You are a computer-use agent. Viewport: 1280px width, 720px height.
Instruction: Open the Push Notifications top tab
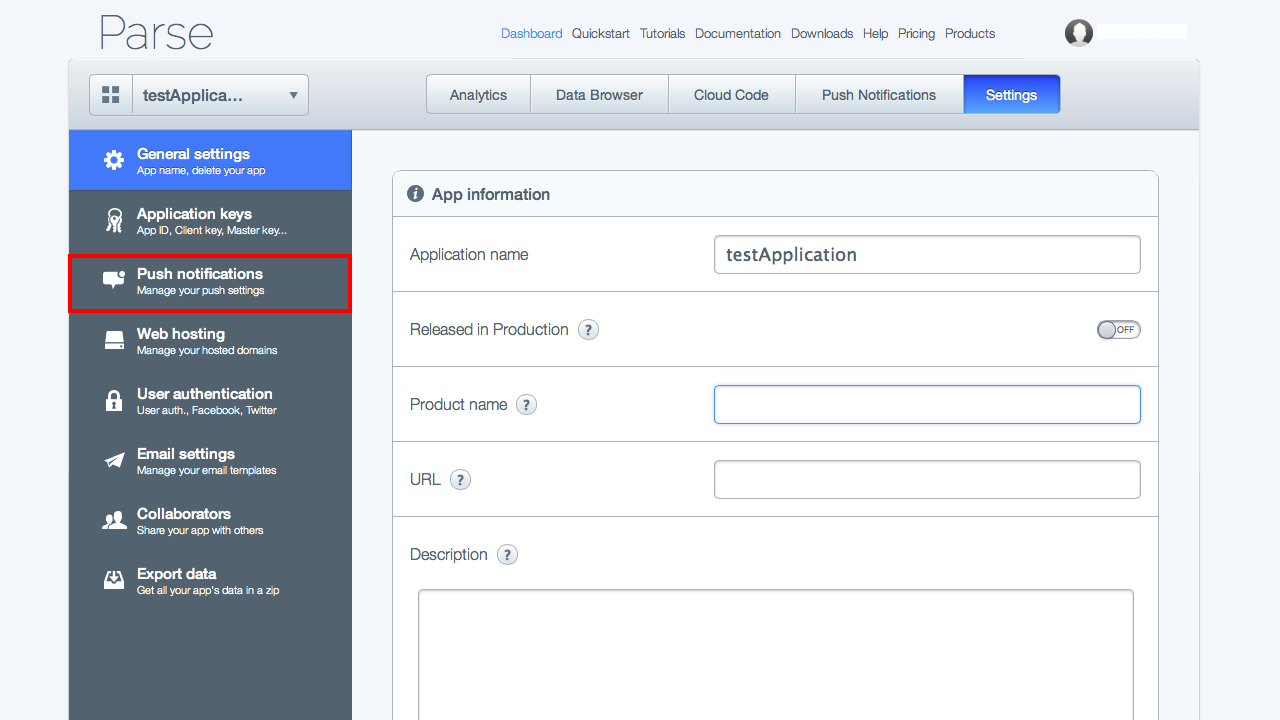point(879,95)
